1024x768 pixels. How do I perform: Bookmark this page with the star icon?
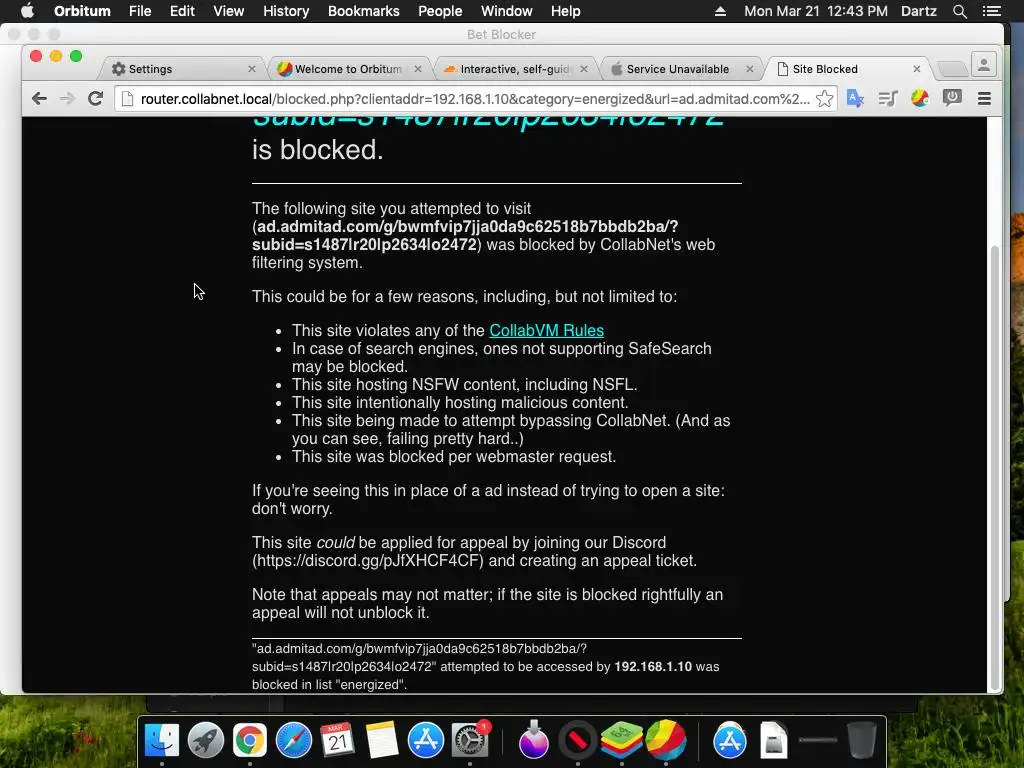tap(824, 99)
